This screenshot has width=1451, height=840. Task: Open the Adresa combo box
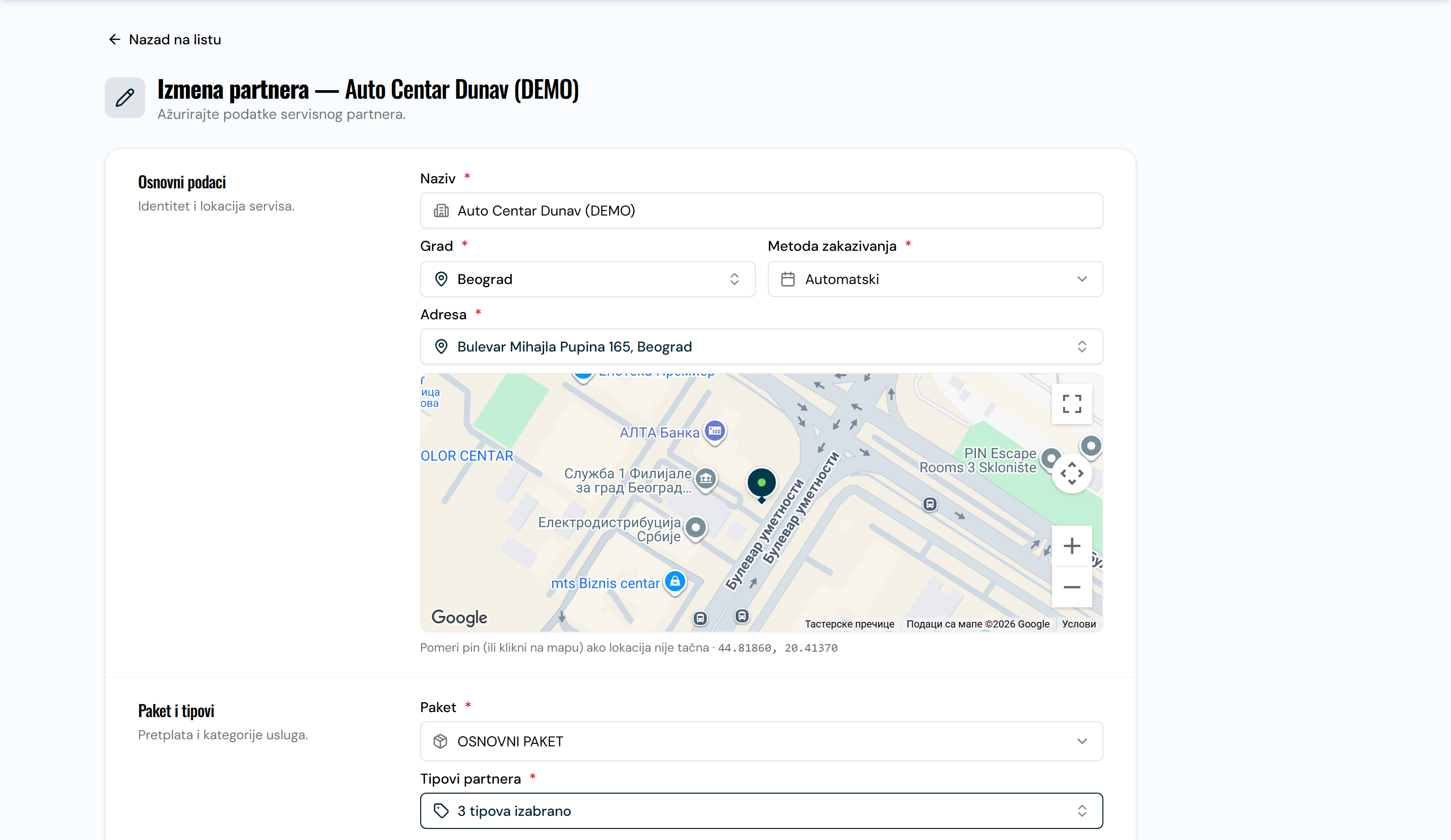tap(761, 346)
